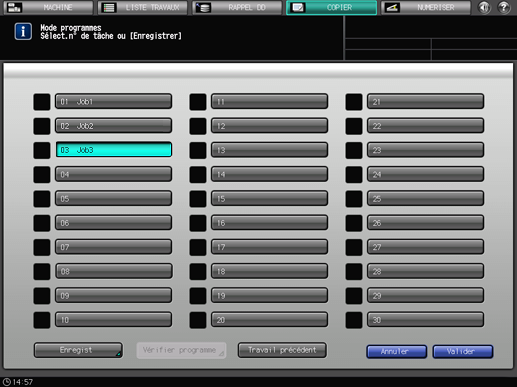Image resolution: width=517 pixels, height=387 pixels.
Task: Toggle black box beside slot 30
Action: pos(354,320)
